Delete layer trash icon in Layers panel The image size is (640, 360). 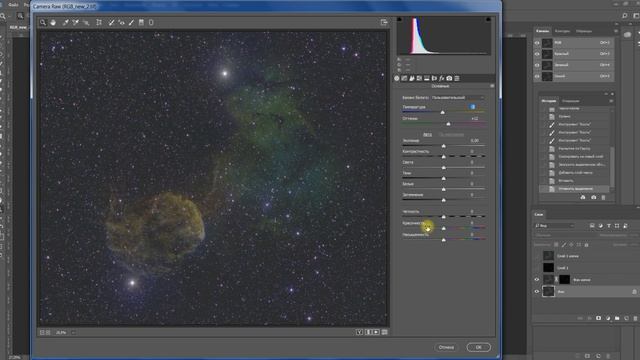pyautogui.click(x=636, y=318)
